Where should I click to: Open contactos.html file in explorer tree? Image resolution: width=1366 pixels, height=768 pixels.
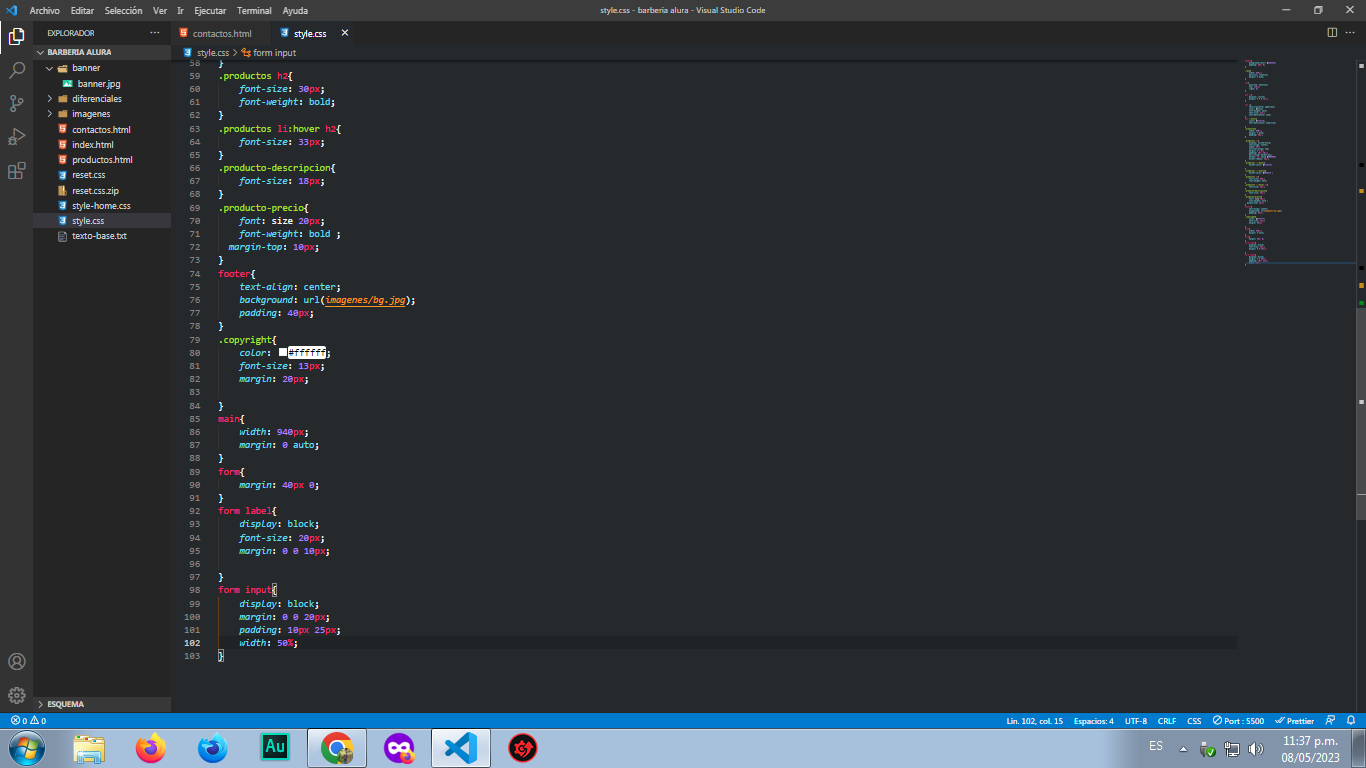click(101, 130)
